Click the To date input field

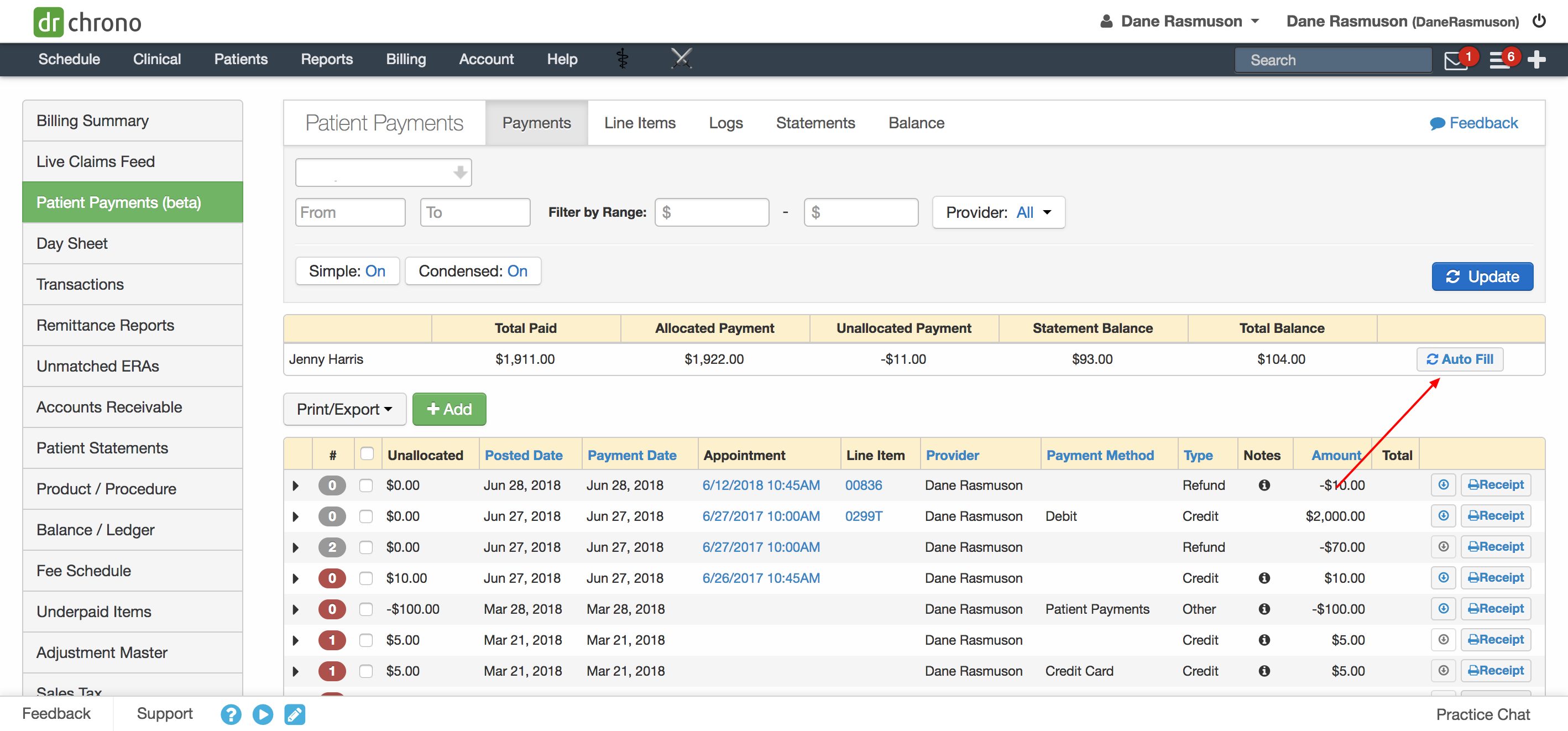(475, 212)
